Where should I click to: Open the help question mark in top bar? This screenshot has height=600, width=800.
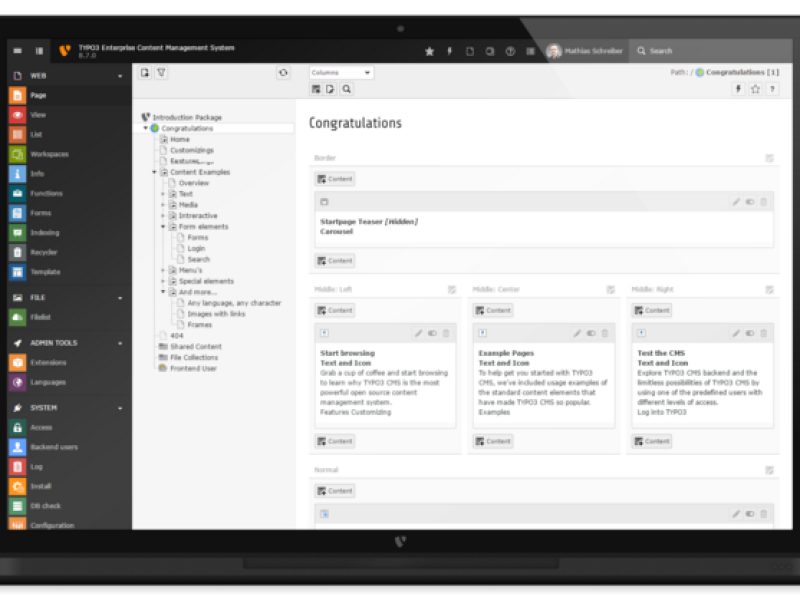pyautogui.click(x=510, y=51)
